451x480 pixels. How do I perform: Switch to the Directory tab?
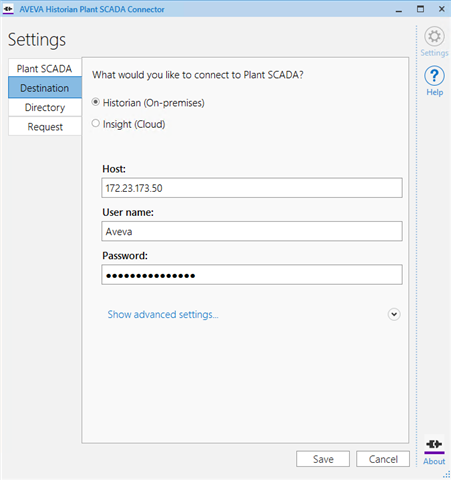[x=45, y=107]
